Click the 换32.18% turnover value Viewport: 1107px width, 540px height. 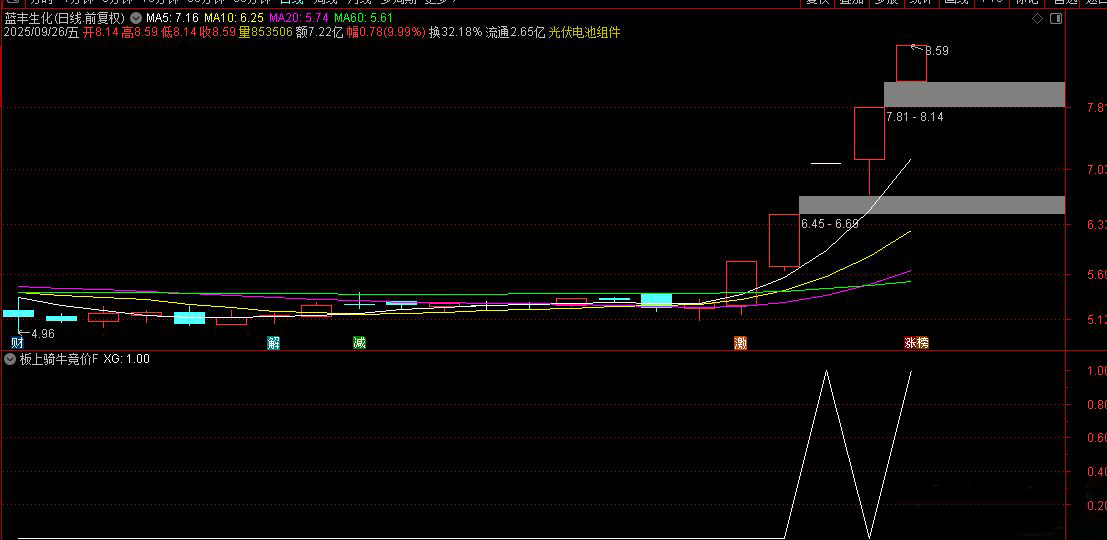pyautogui.click(x=455, y=32)
